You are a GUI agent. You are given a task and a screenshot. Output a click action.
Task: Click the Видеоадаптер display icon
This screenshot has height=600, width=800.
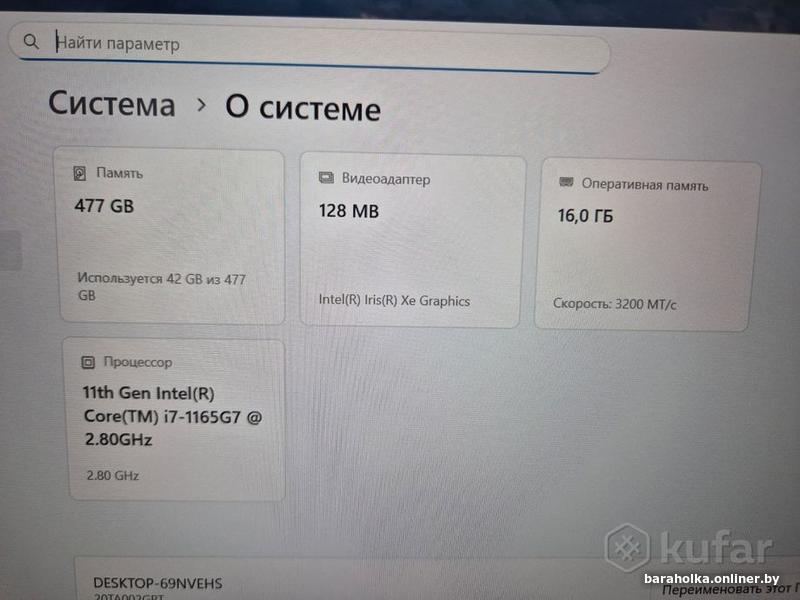(x=326, y=178)
